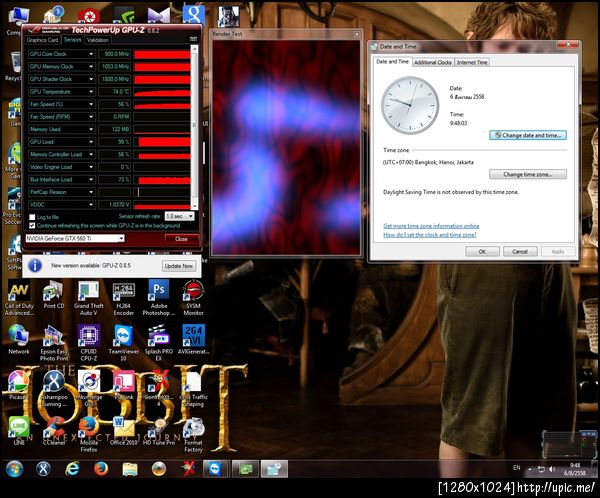The height and width of the screenshot is (498, 600).
Task: Enable the Log to file checkbox
Action: pos(32,217)
